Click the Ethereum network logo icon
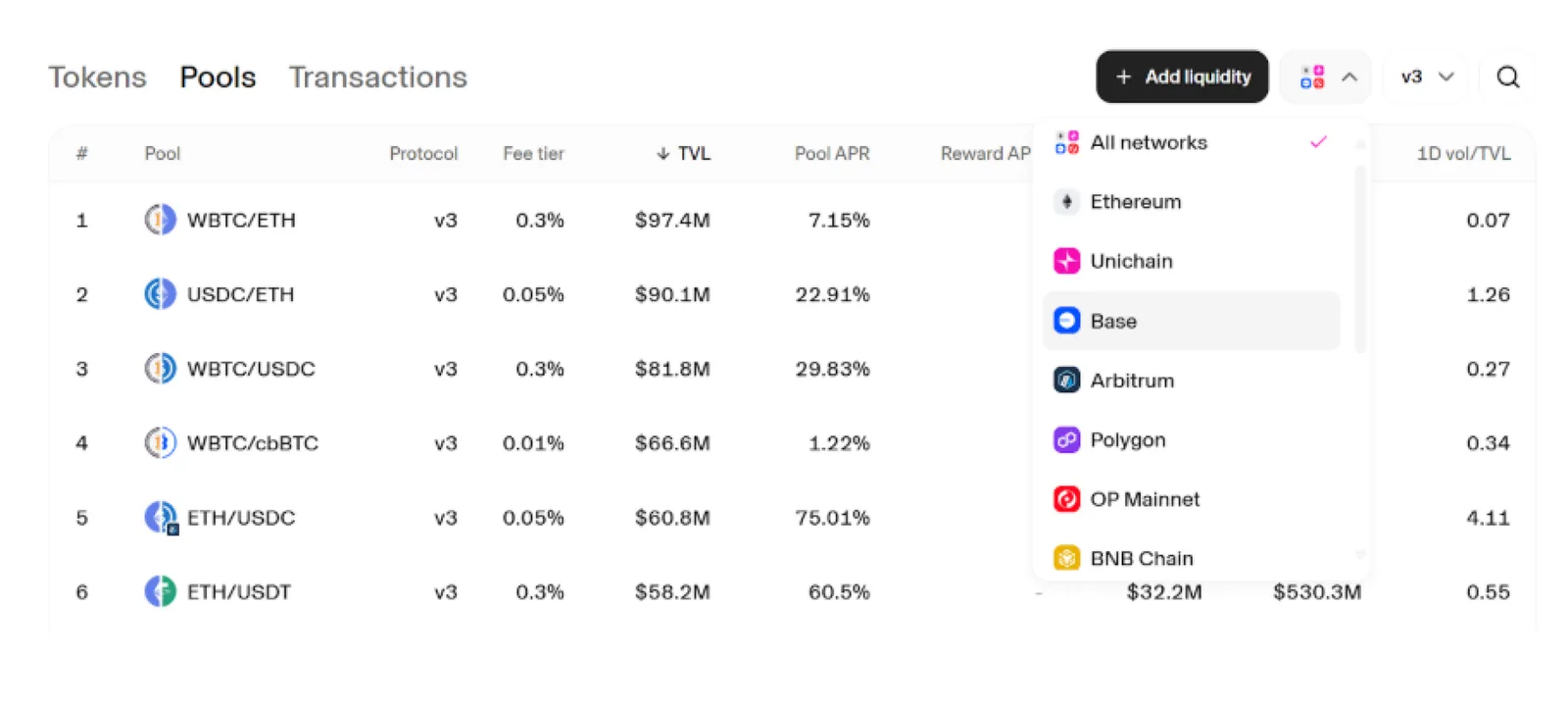The image size is (1568, 710). coord(1066,202)
